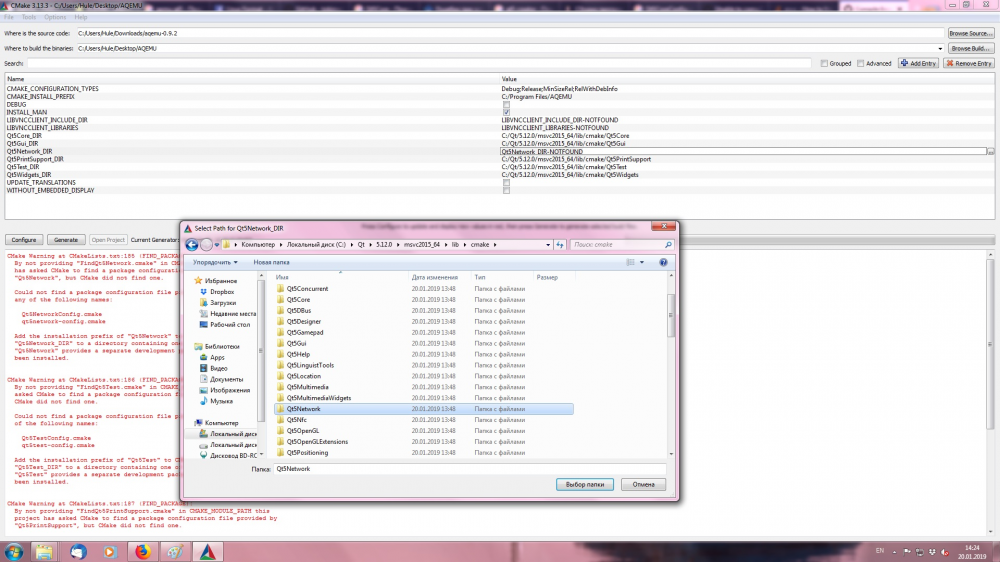Click the Папка name input field
1000x562 pixels.
[x=470, y=469]
